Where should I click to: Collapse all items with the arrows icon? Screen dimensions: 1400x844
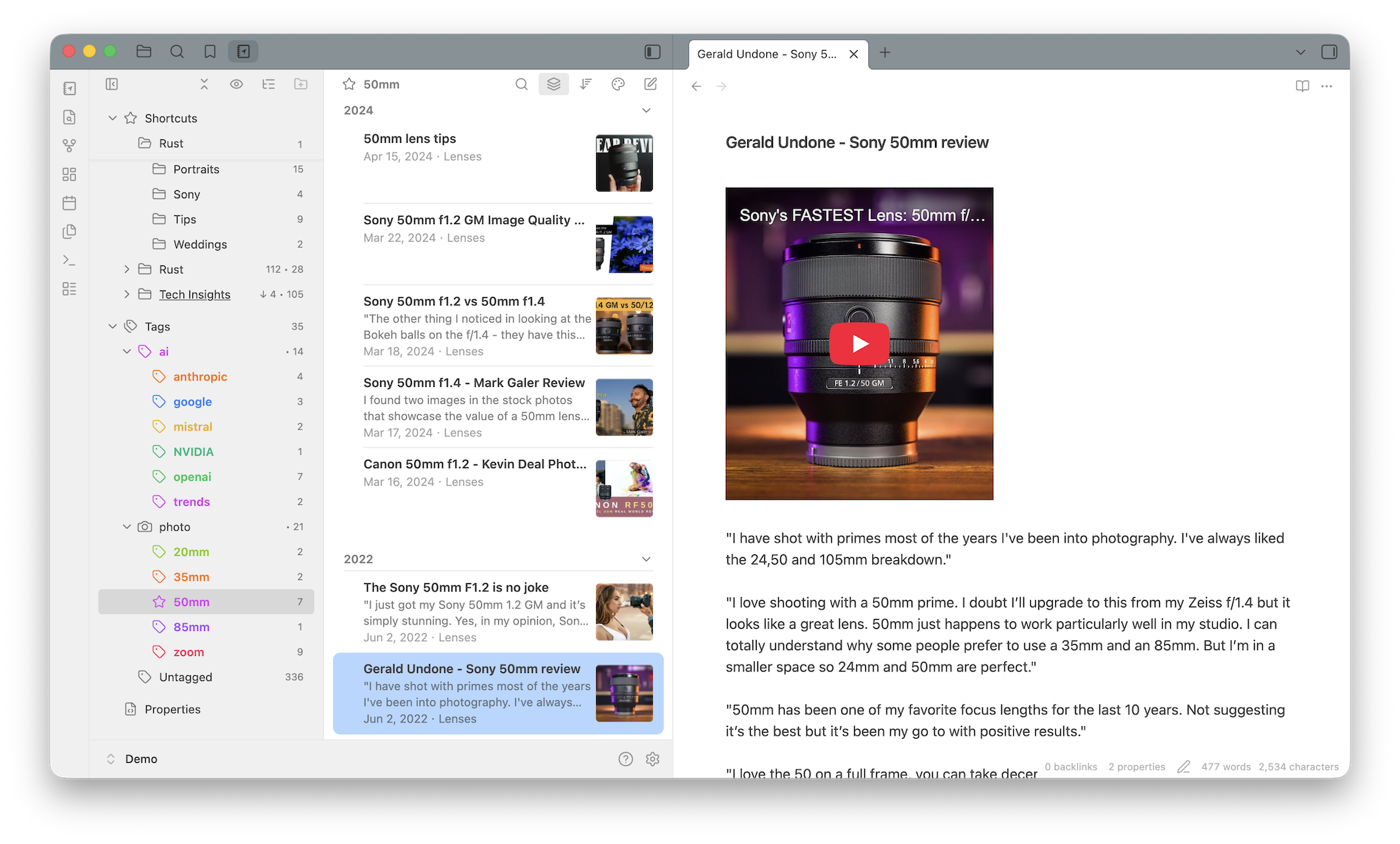tap(204, 84)
